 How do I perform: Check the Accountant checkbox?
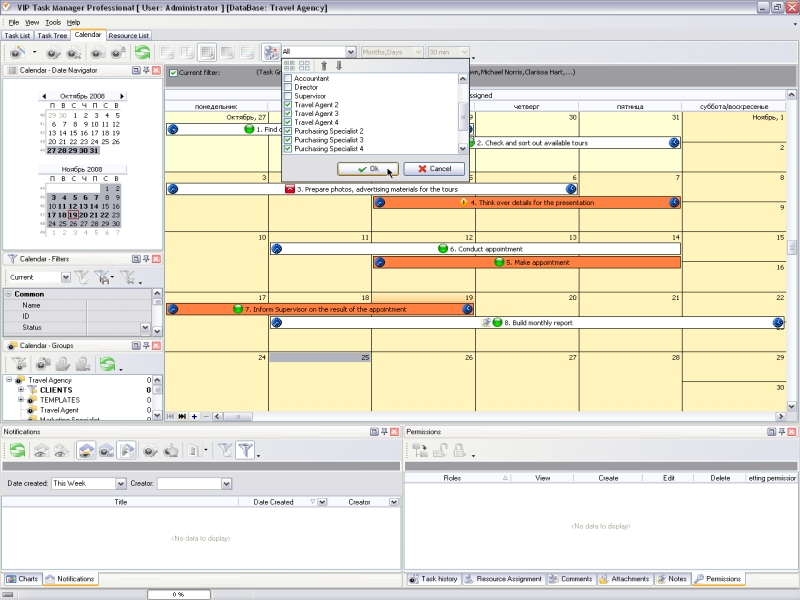coord(289,78)
